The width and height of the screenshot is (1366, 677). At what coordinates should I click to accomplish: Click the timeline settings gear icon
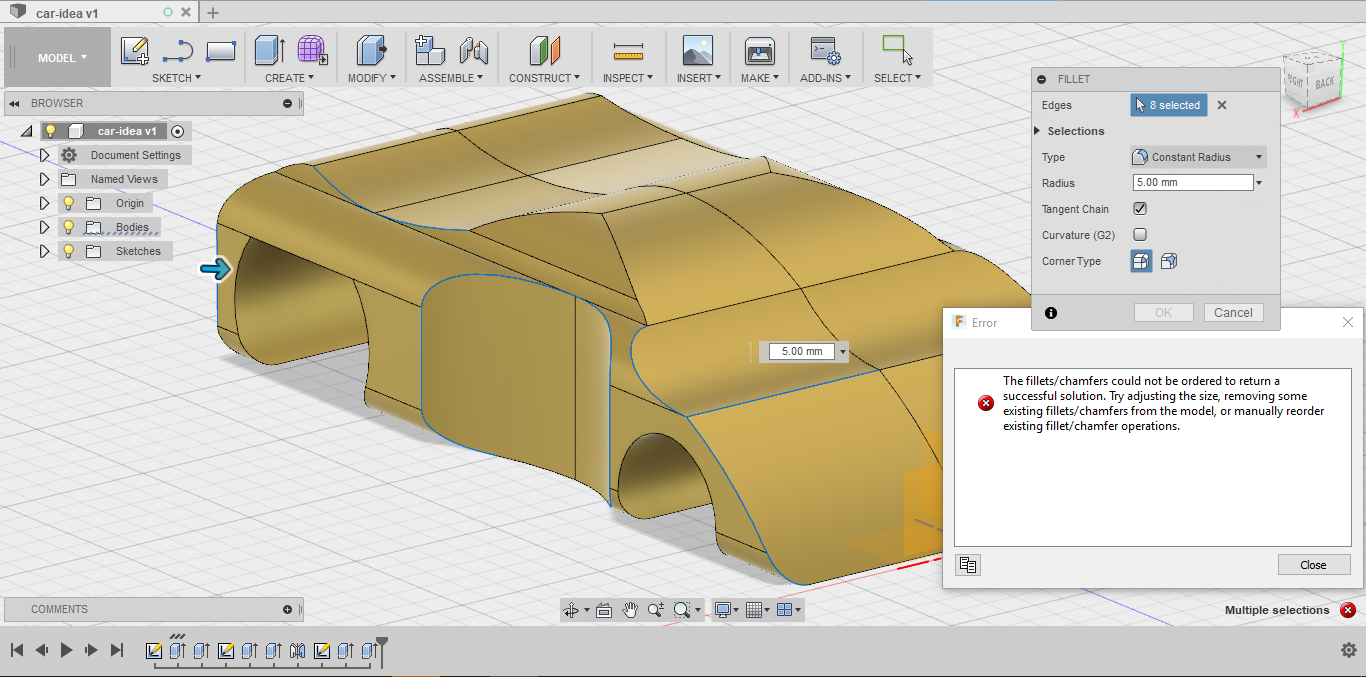(x=1348, y=650)
